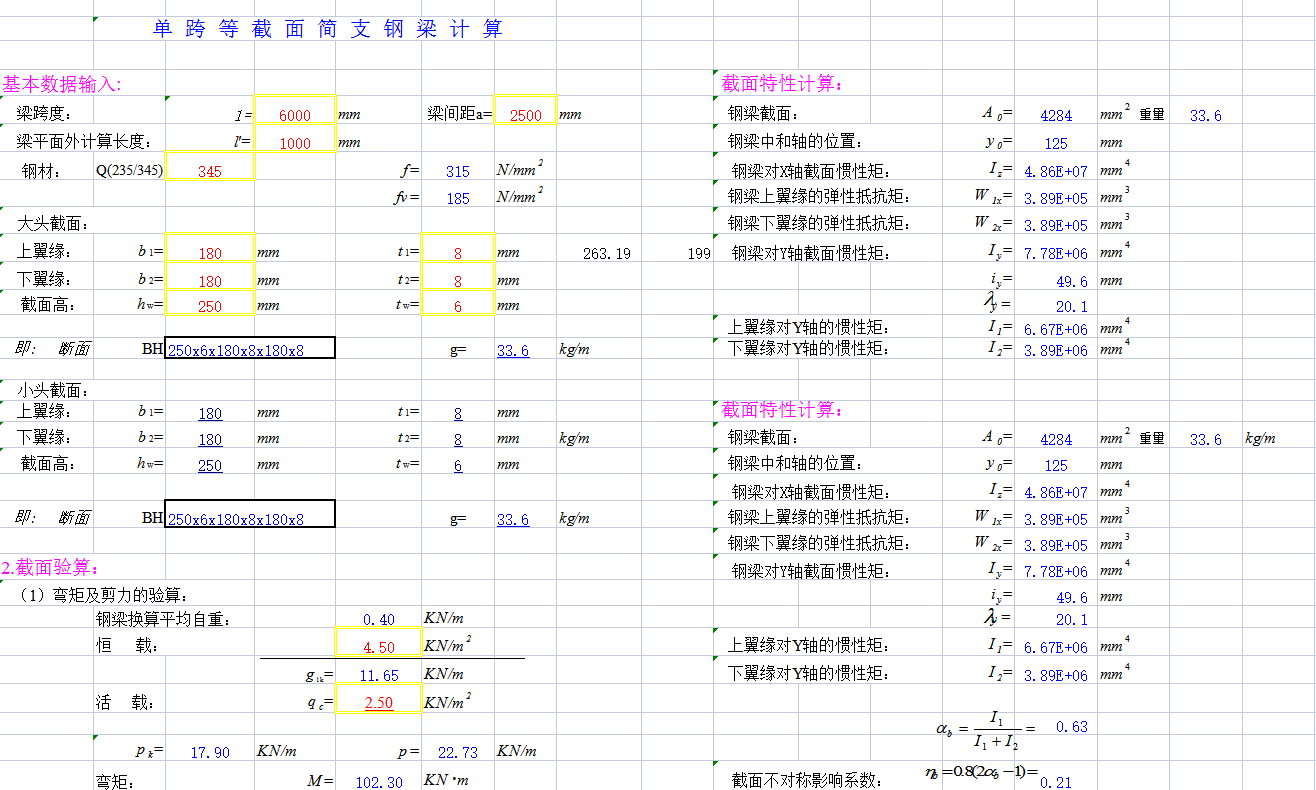Select the large-section web thickness tw cell 6
1316x790 pixels.
coord(457,306)
